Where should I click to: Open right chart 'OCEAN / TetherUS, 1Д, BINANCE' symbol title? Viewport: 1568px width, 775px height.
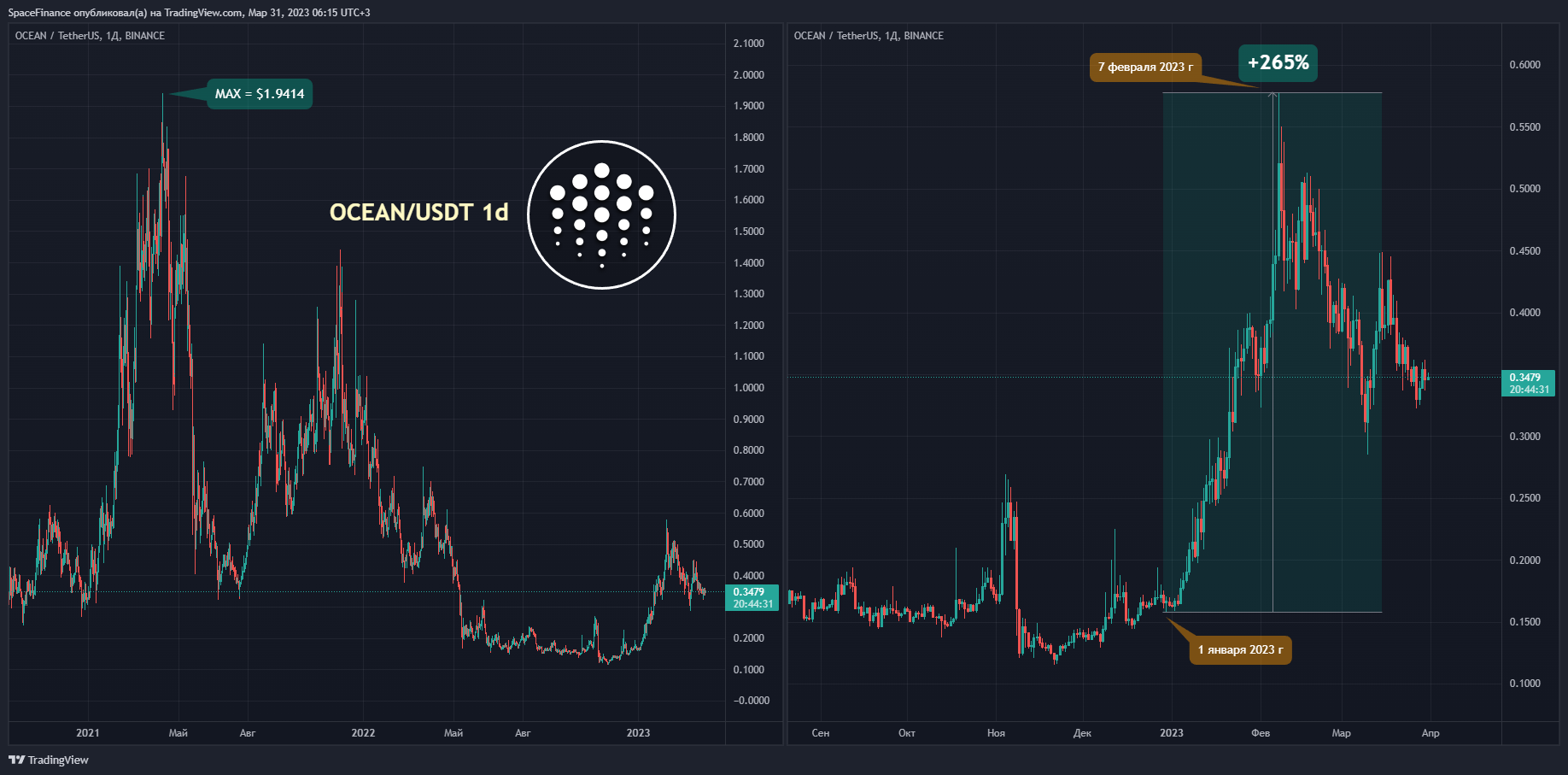pyautogui.click(x=869, y=36)
